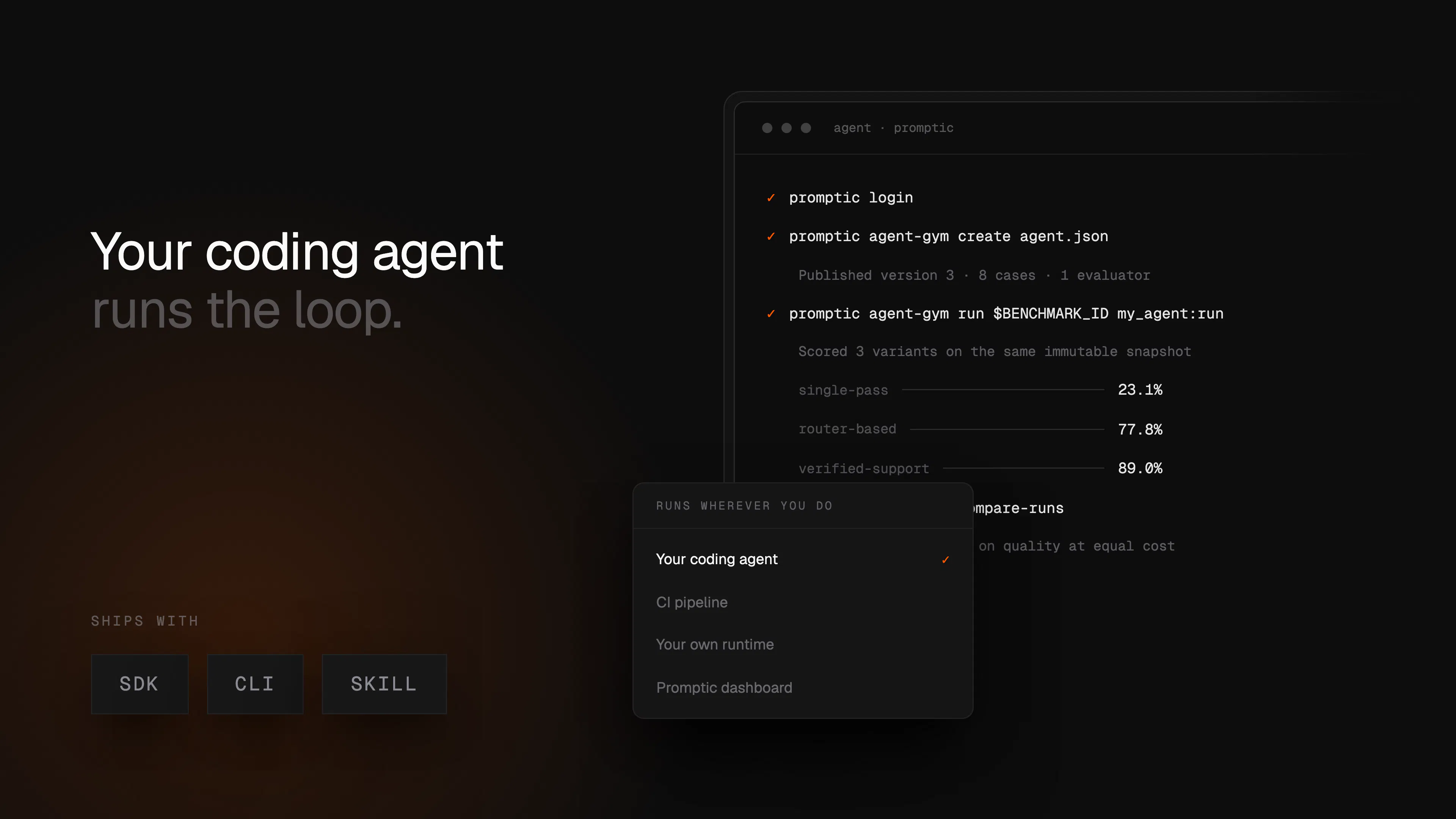
Task: Click the promptic login command line
Action: coord(850,198)
